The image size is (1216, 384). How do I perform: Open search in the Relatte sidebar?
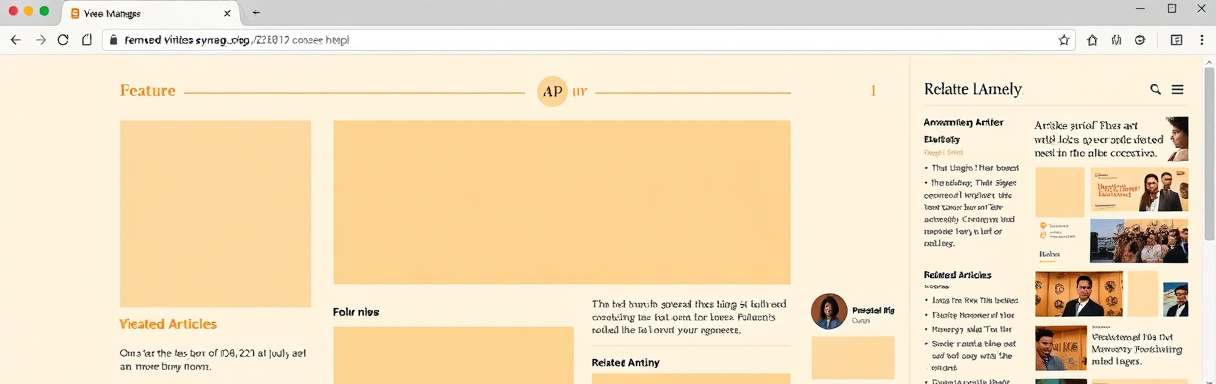[x=1156, y=89]
